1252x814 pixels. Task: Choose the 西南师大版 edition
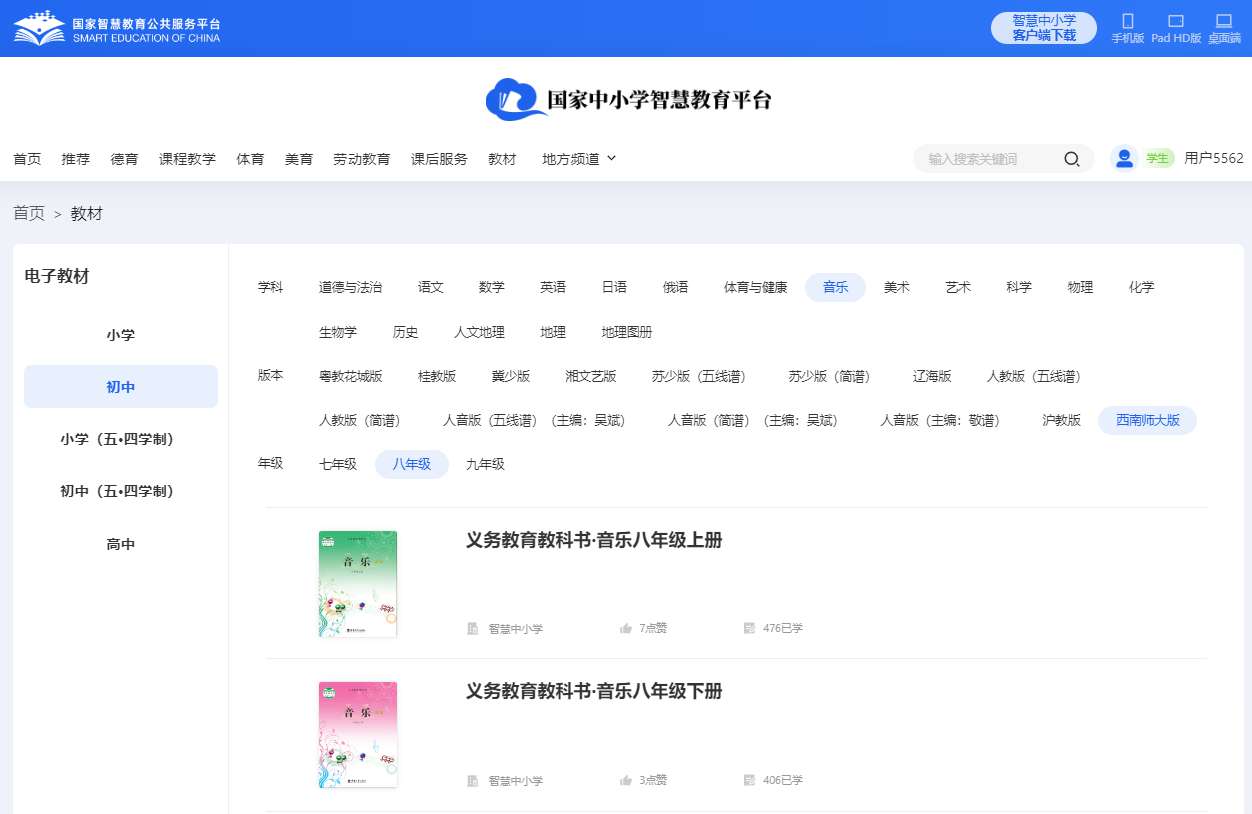[1148, 420]
